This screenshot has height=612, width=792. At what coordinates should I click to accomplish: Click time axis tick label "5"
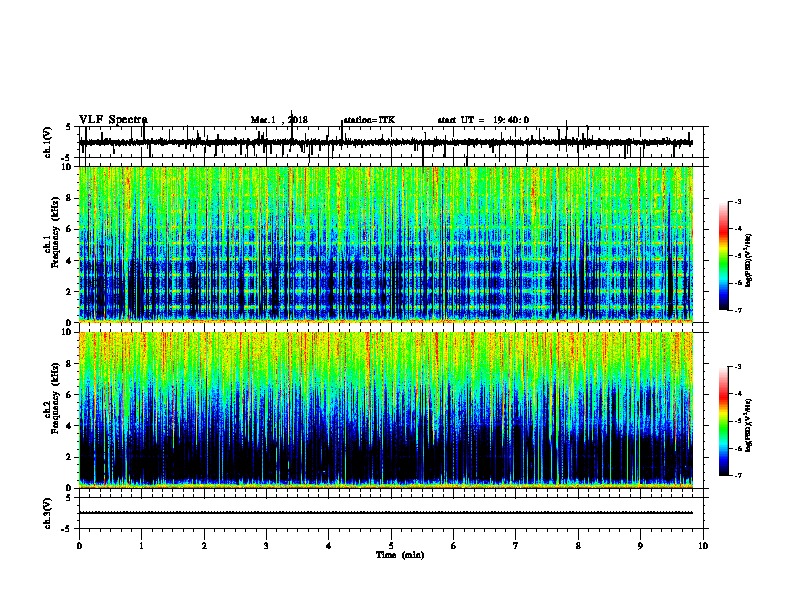point(391,546)
